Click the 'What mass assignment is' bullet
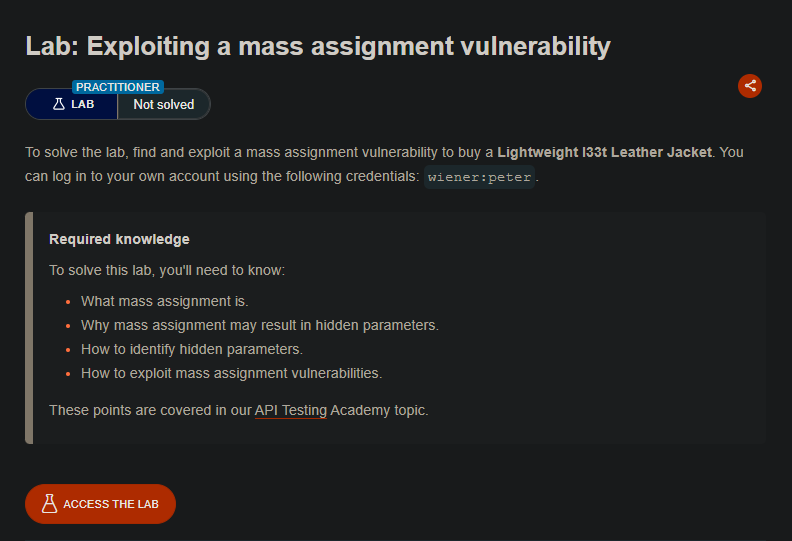Image resolution: width=792 pixels, height=541 pixels. coord(165,301)
